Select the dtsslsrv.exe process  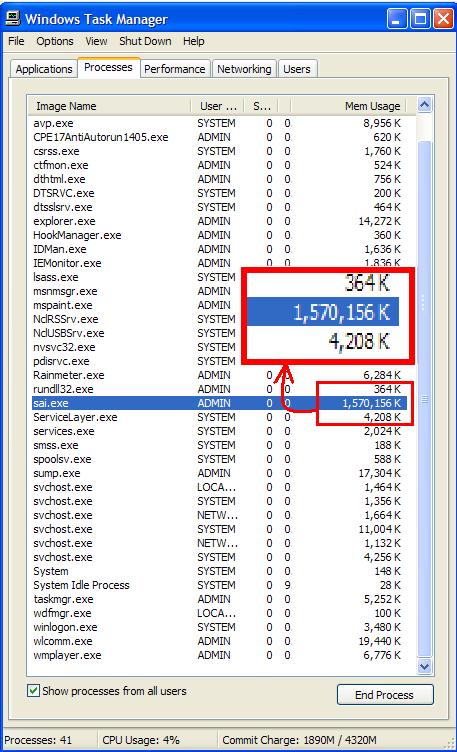pyautogui.click(x=220, y=207)
